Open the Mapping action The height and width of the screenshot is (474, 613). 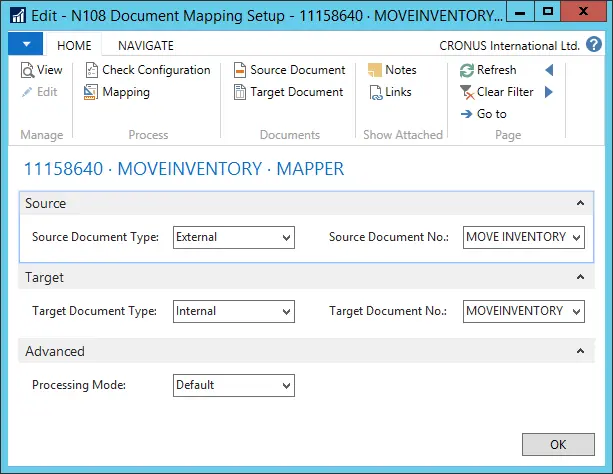coord(117,92)
